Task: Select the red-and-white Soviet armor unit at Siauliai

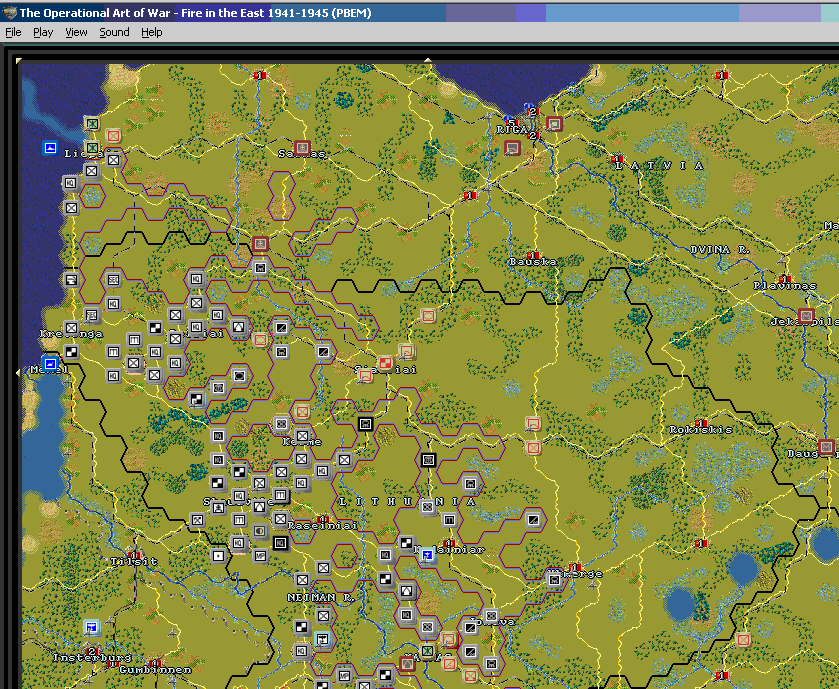Action: coord(385,363)
